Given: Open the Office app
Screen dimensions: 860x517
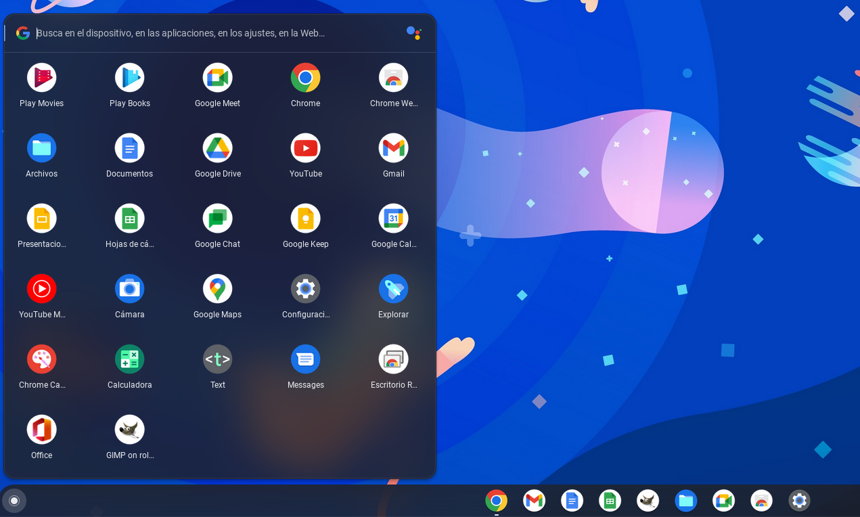Looking at the screenshot, I should [42, 430].
